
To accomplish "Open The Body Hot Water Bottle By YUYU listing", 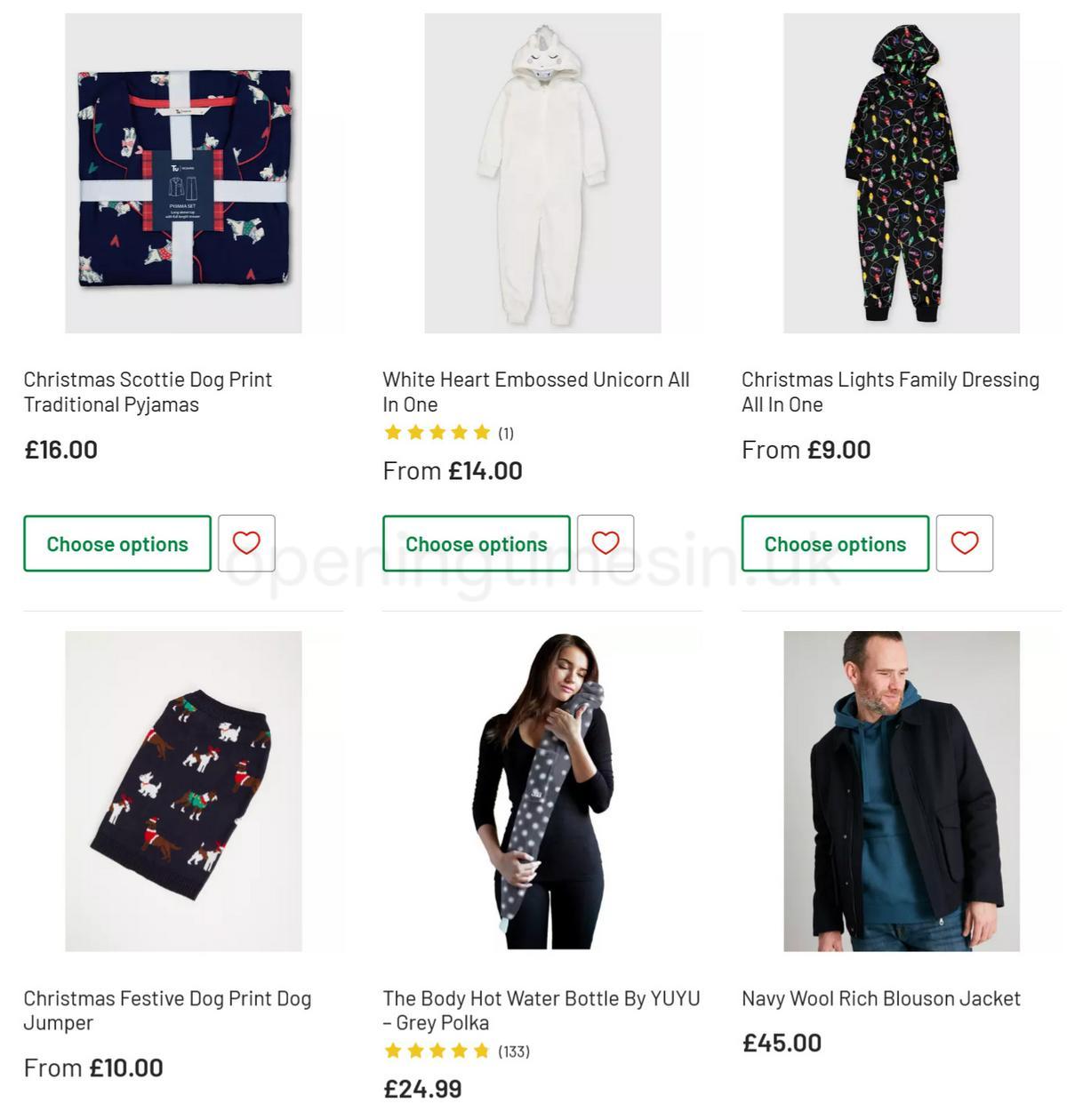I will (x=542, y=1011).
